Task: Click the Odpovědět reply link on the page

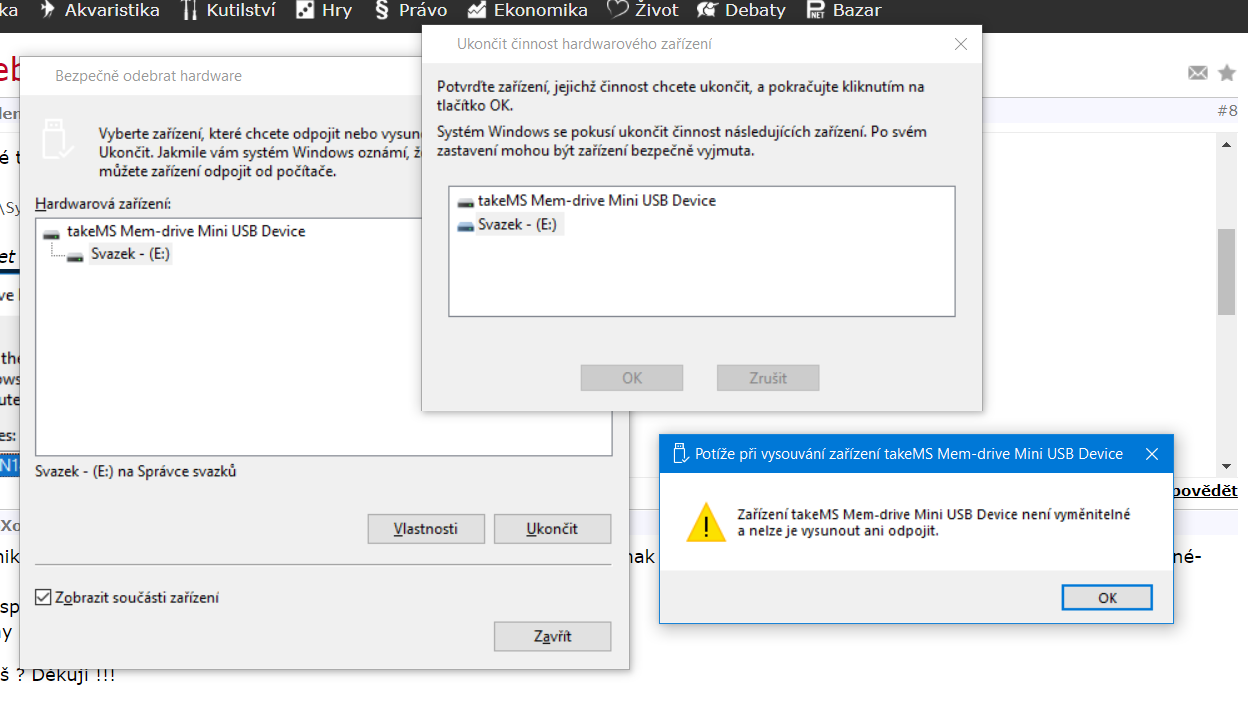Action: [x=1204, y=491]
